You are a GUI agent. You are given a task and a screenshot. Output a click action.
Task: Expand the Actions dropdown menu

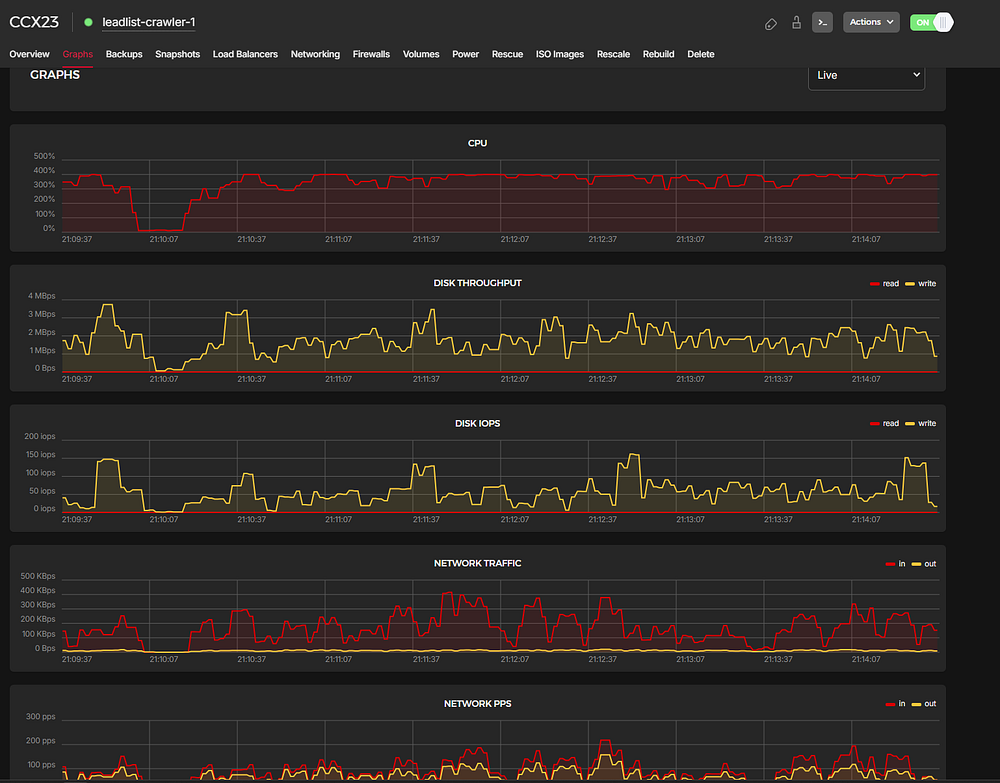[x=870, y=22]
